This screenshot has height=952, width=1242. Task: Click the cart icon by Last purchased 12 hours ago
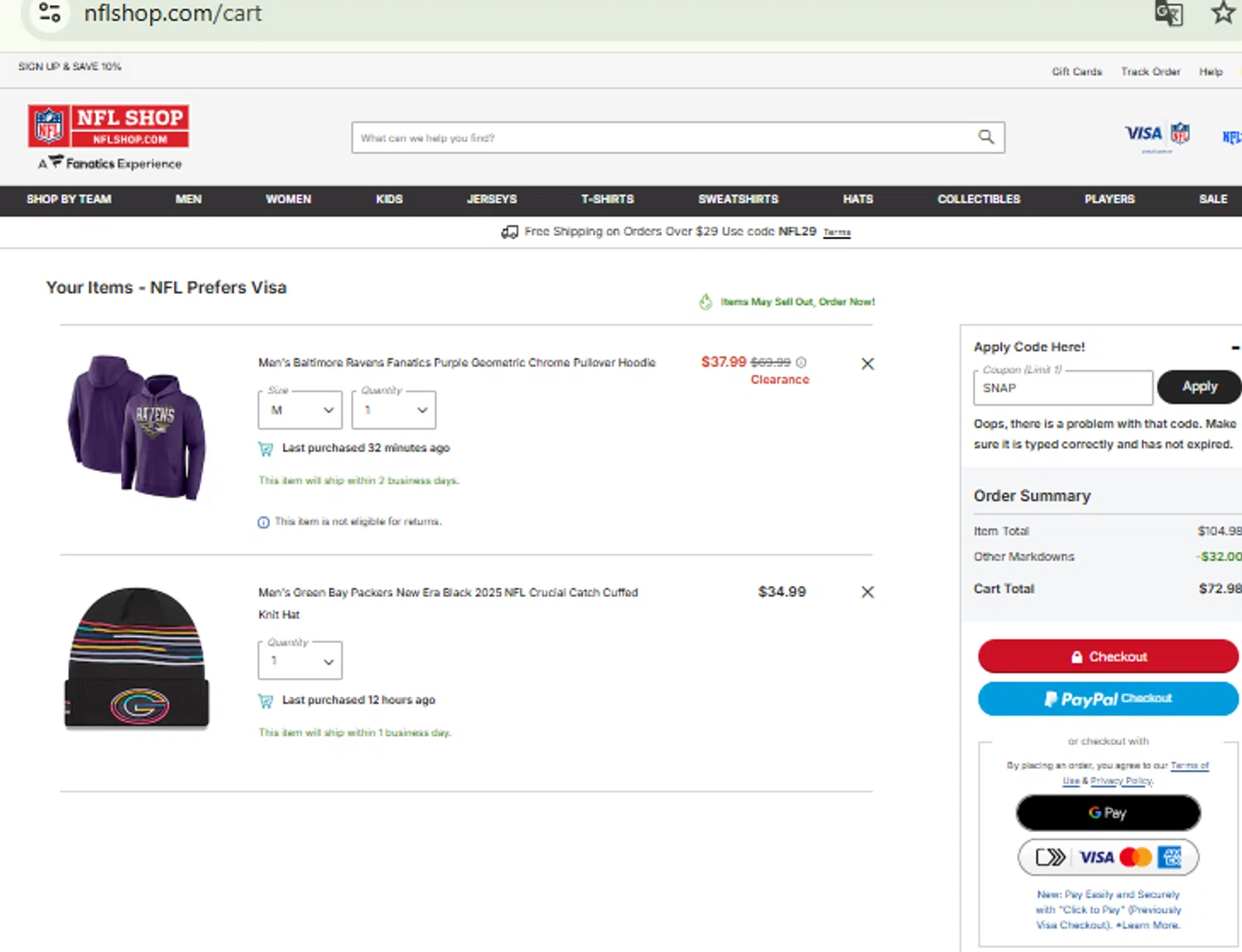(266, 701)
